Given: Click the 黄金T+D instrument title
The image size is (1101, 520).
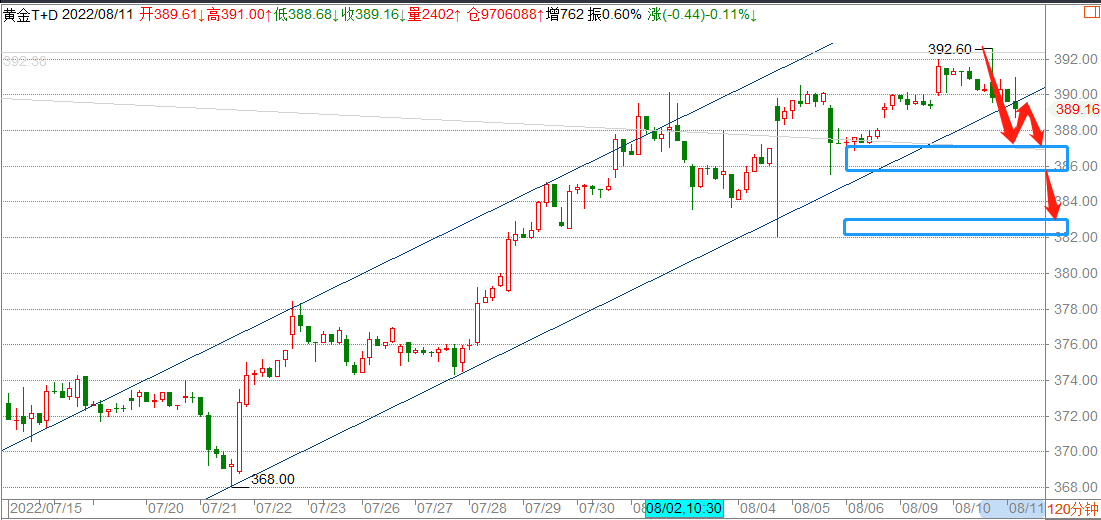Looking at the screenshot, I should [x=31, y=14].
